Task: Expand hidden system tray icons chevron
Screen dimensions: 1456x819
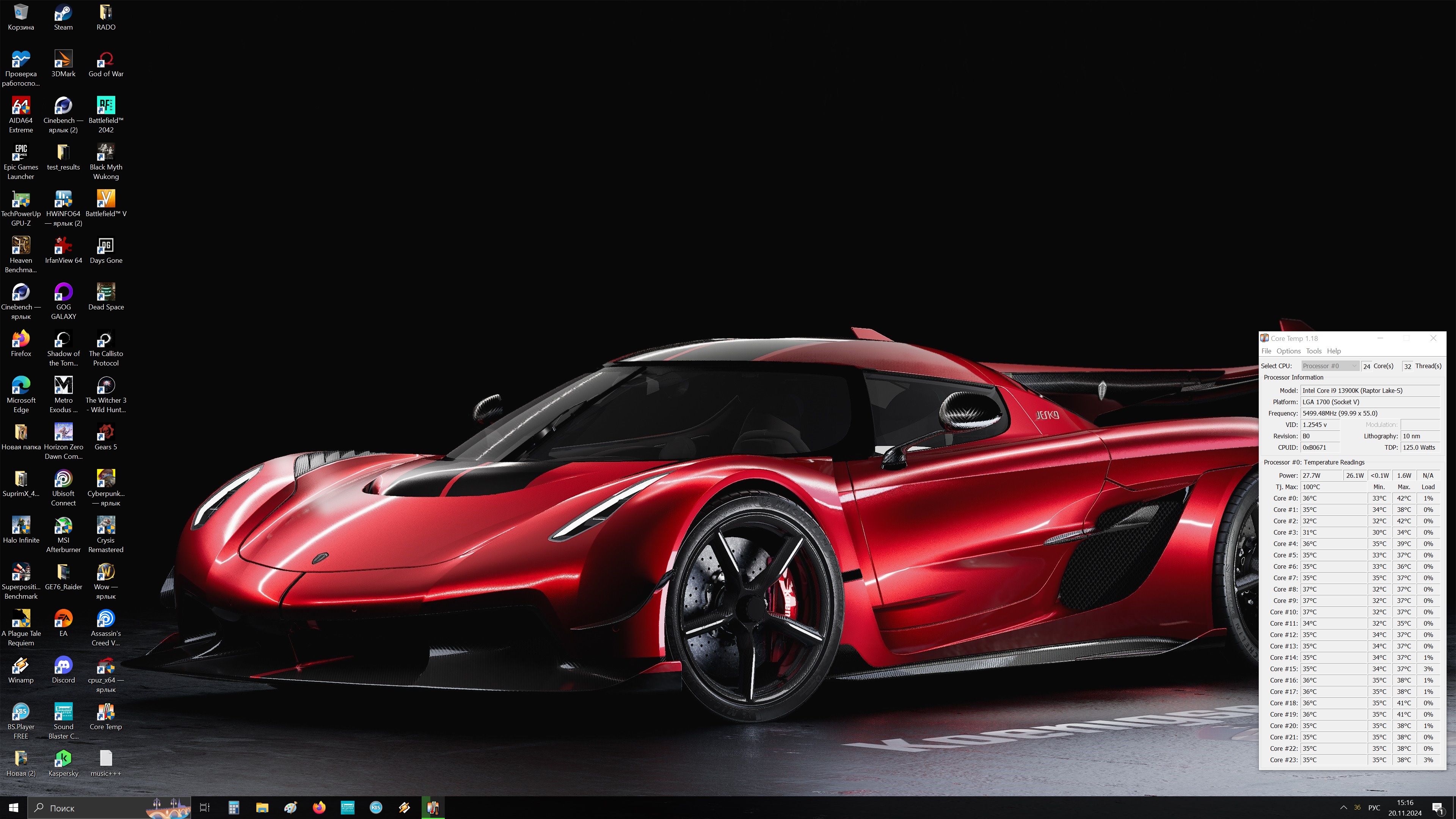Action: pyautogui.click(x=1343, y=808)
